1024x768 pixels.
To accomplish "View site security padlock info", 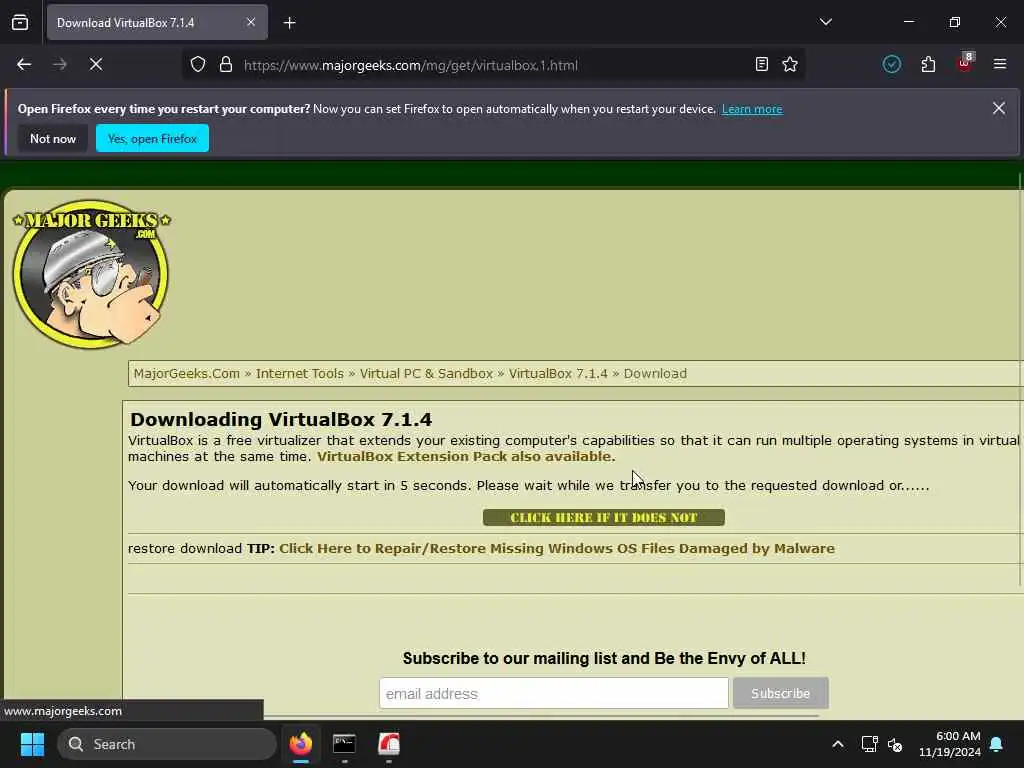I will pyautogui.click(x=226, y=65).
